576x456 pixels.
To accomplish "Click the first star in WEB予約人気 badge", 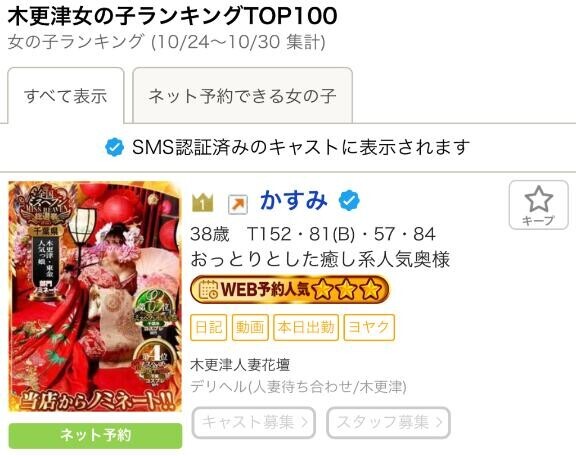I will (x=323, y=289).
